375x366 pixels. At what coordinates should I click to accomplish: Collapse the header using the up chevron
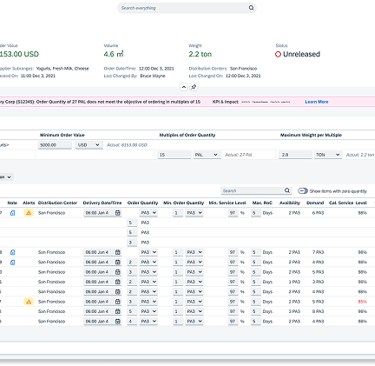click(184, 87)
